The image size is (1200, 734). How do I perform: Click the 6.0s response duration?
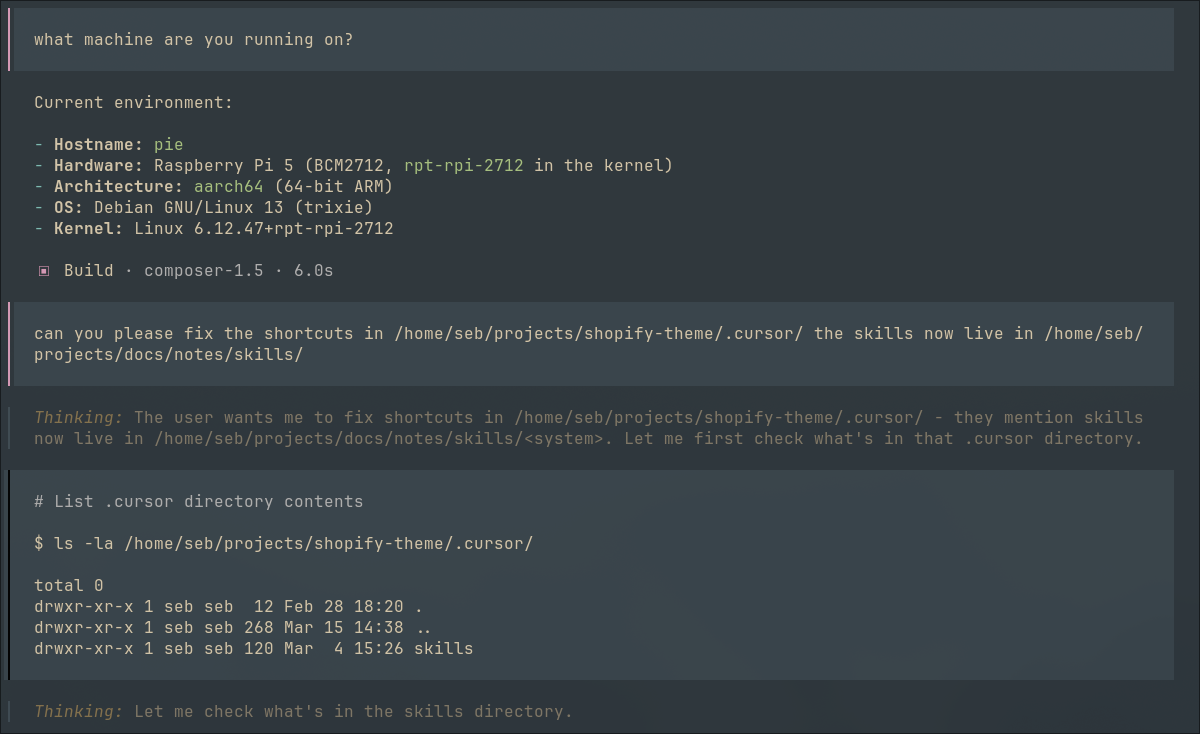[x=313, y=271]
